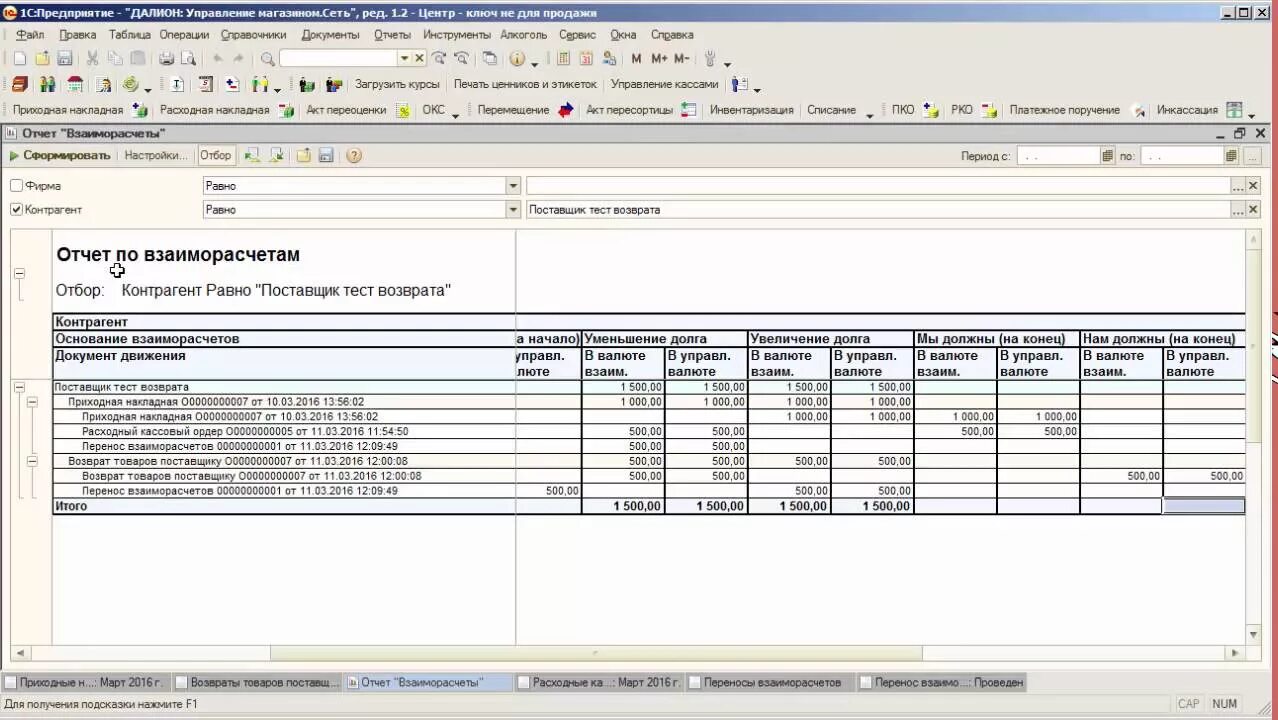The image size is (1278, 720).
Task: Uncheck the Контрагент filter checkbox
Action: [x=16, y=210]
